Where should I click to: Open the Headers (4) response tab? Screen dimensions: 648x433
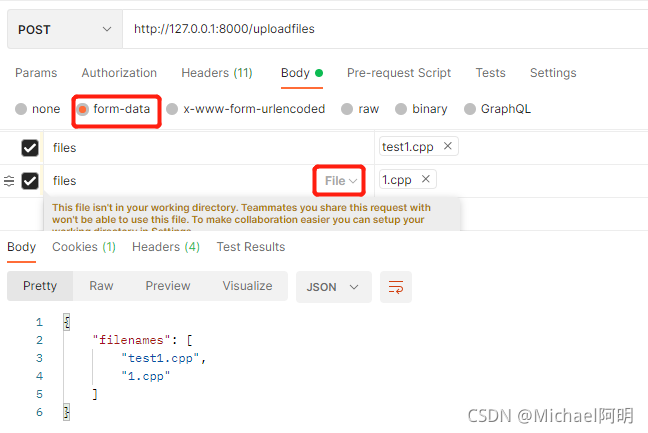pyautogui.click(x=166, y=247)
